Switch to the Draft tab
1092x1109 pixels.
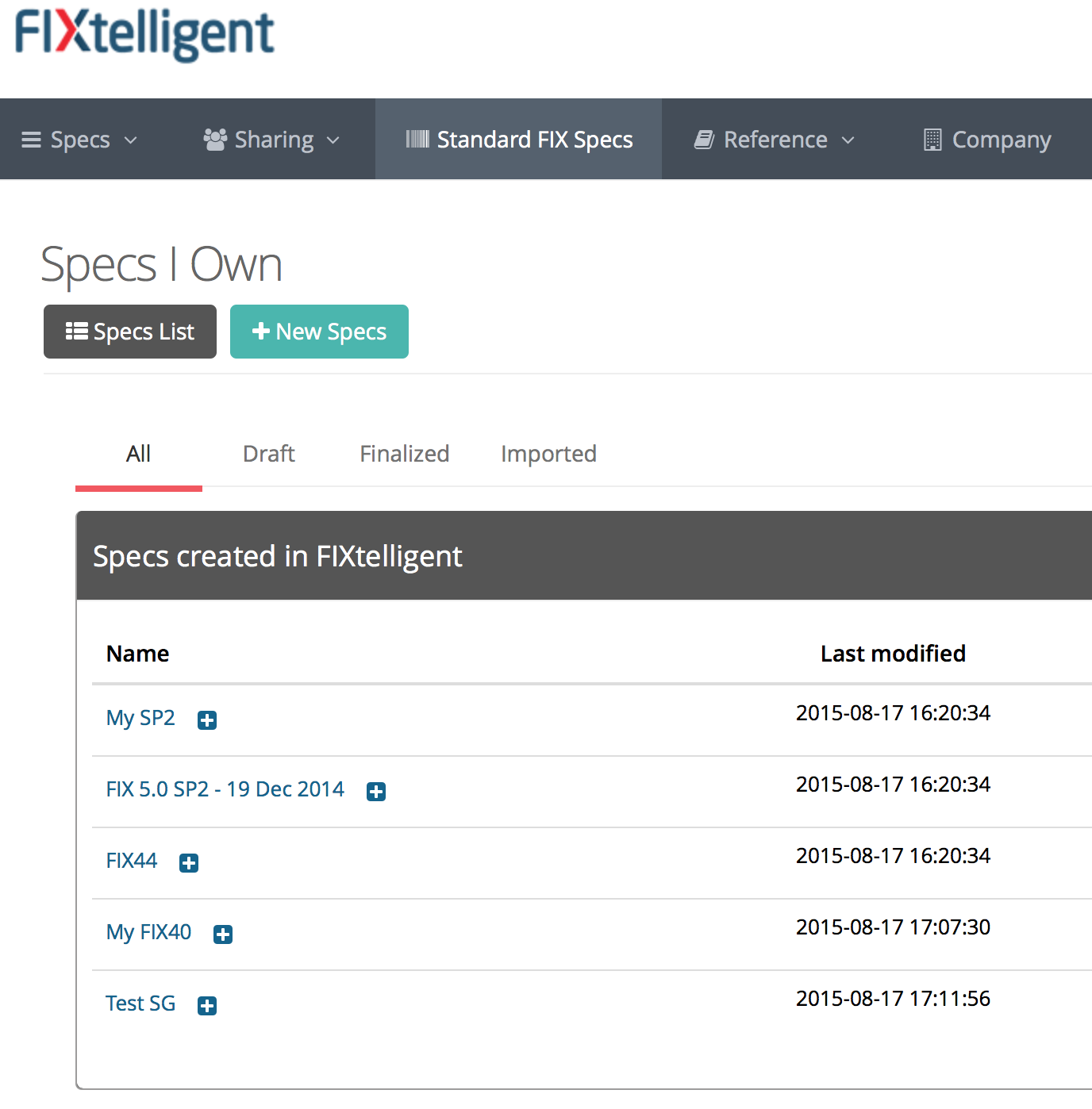click(269, 454)
